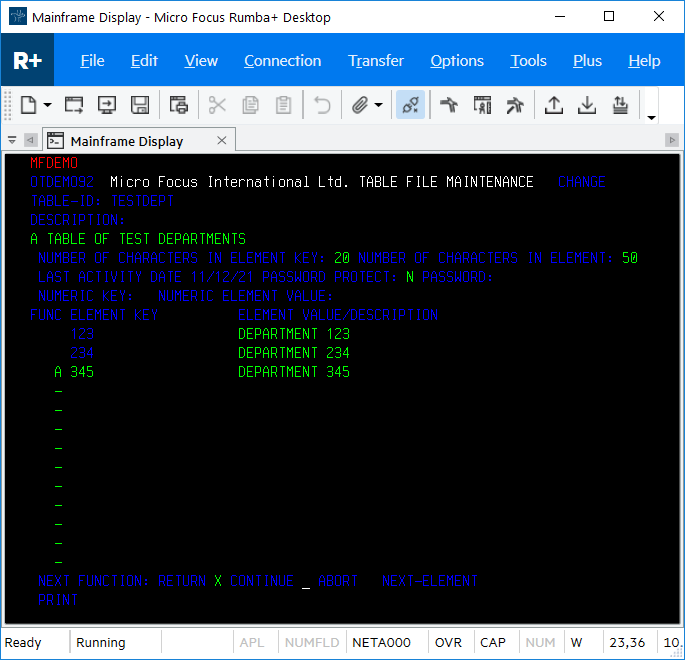Image resolution: width=685 pixels, height=660 pixels.
Task: Expand the New session dropdown arrow
Action: click(47, 105)
